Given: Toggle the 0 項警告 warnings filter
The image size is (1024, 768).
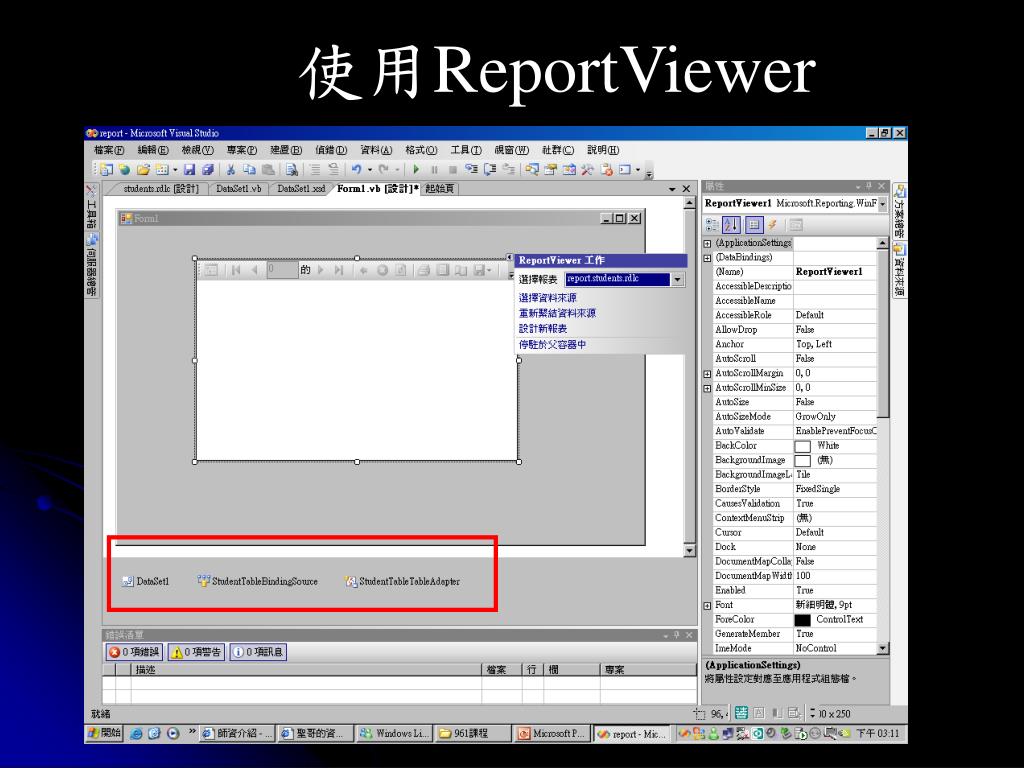Looking at the screenshot, I should [x=196, y=652].
